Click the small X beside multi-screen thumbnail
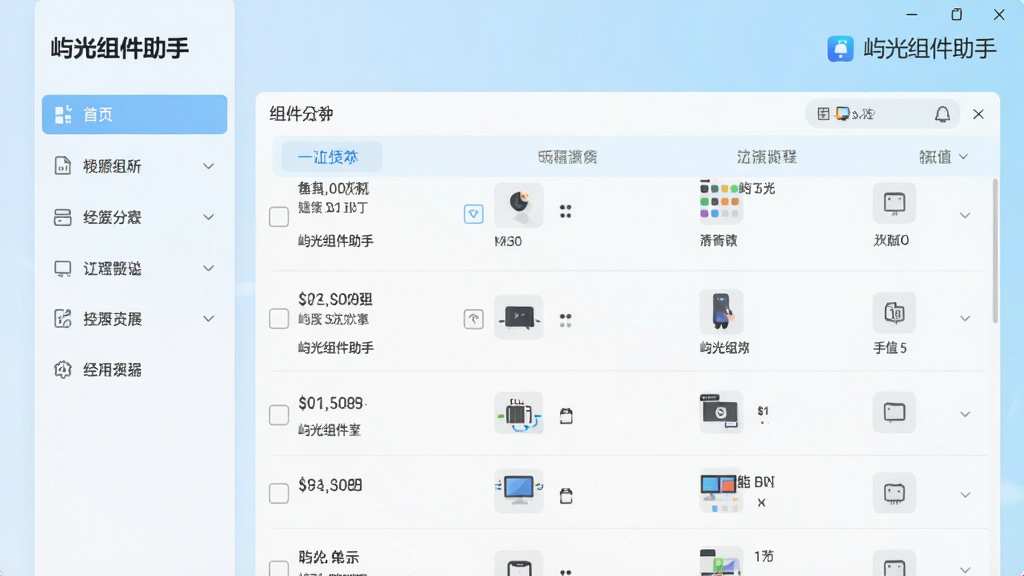The width and height of the screenshot is (1024, 576). point(761,503)
